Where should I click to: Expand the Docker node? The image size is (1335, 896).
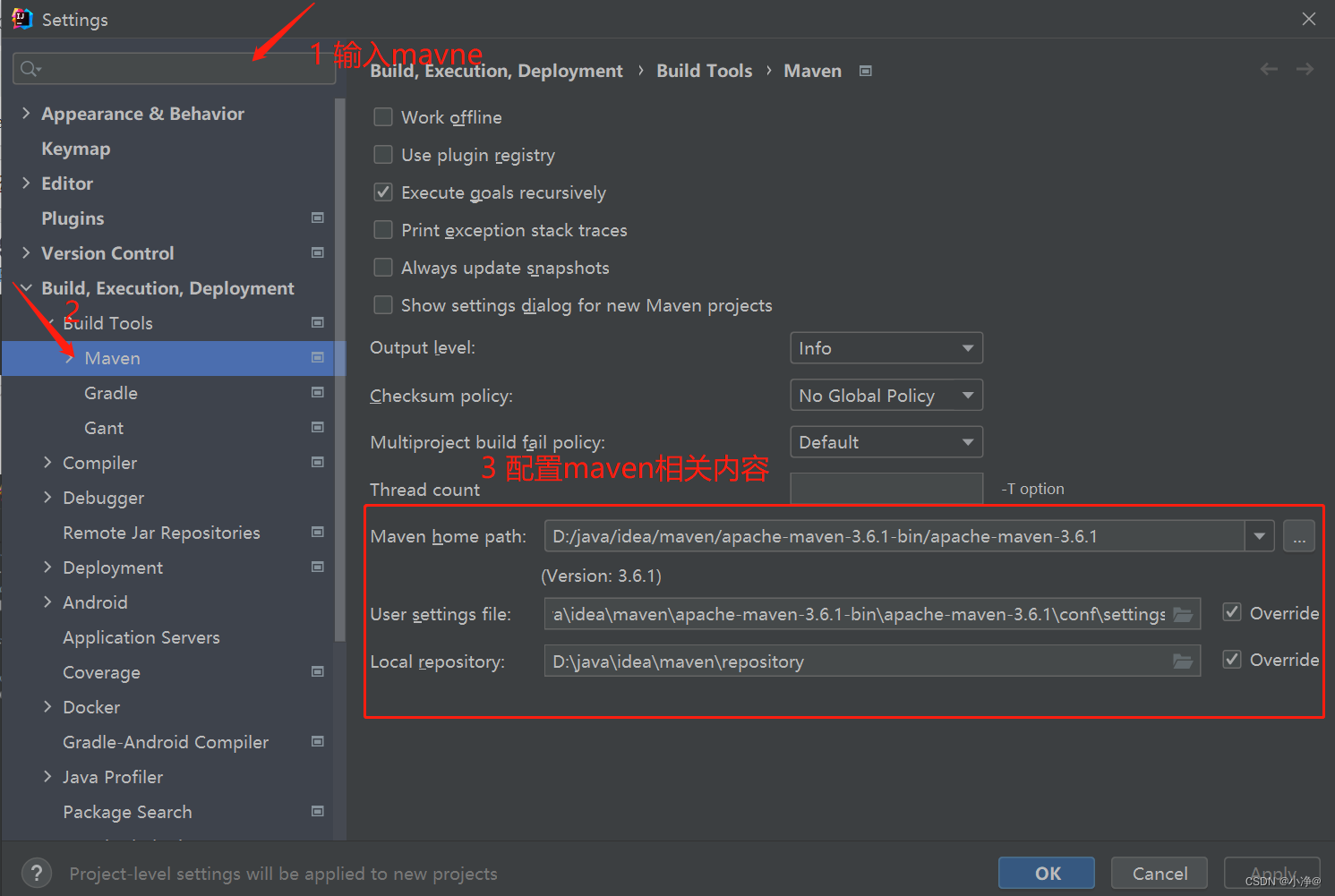47,706
